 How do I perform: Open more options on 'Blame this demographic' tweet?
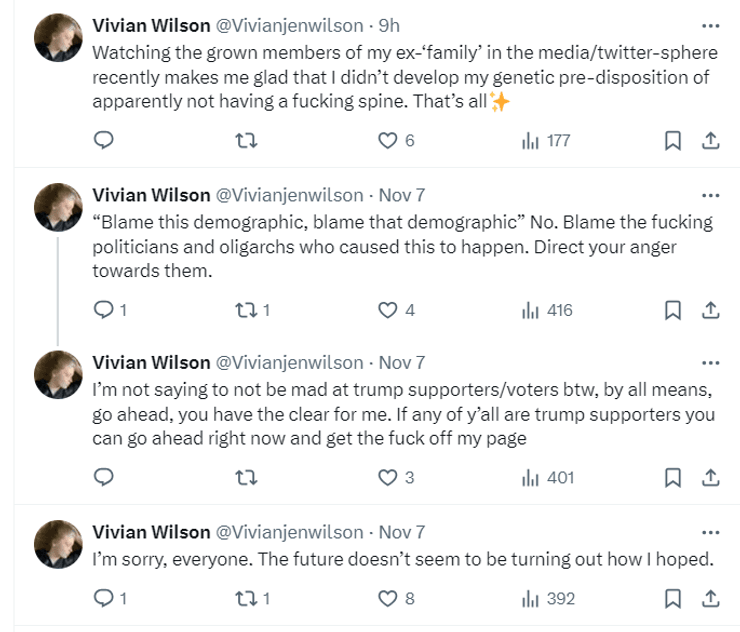click(710, 195)
